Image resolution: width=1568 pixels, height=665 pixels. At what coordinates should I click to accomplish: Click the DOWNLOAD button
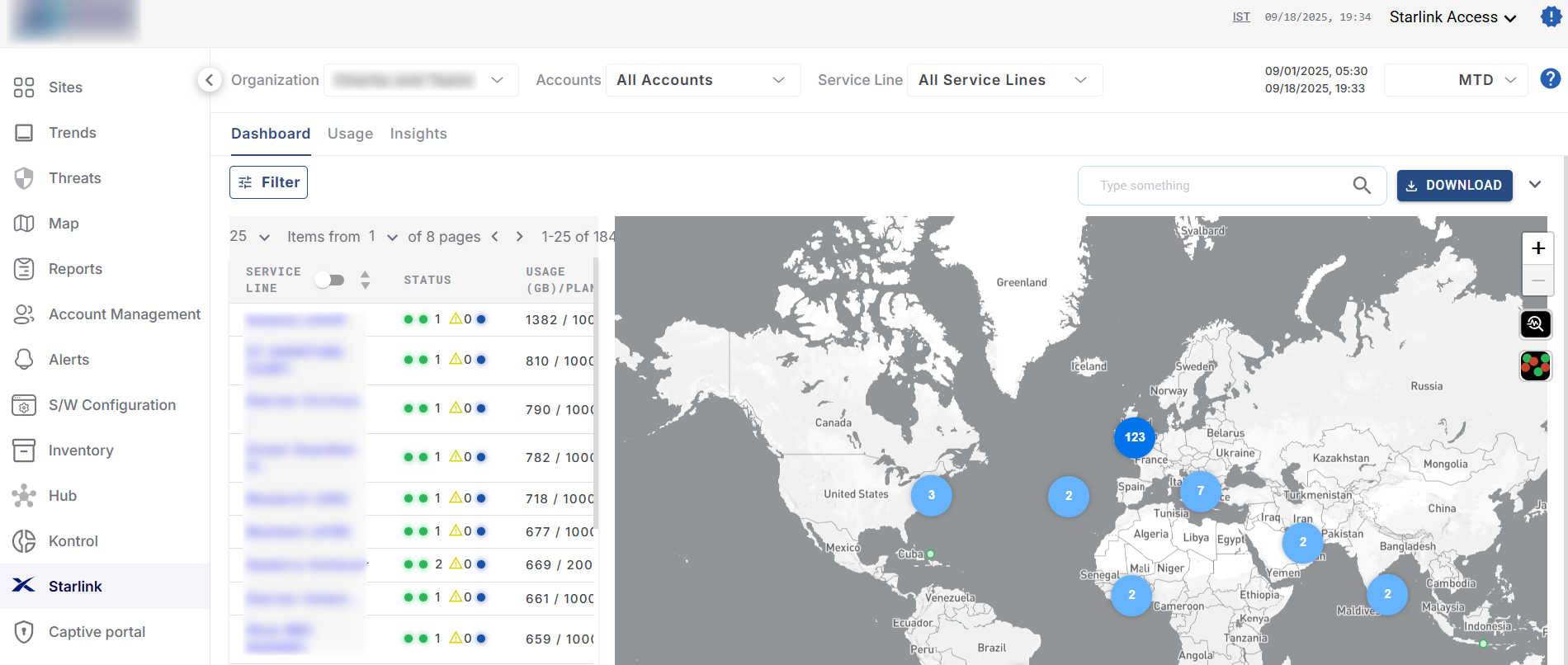coord(1454,186)
